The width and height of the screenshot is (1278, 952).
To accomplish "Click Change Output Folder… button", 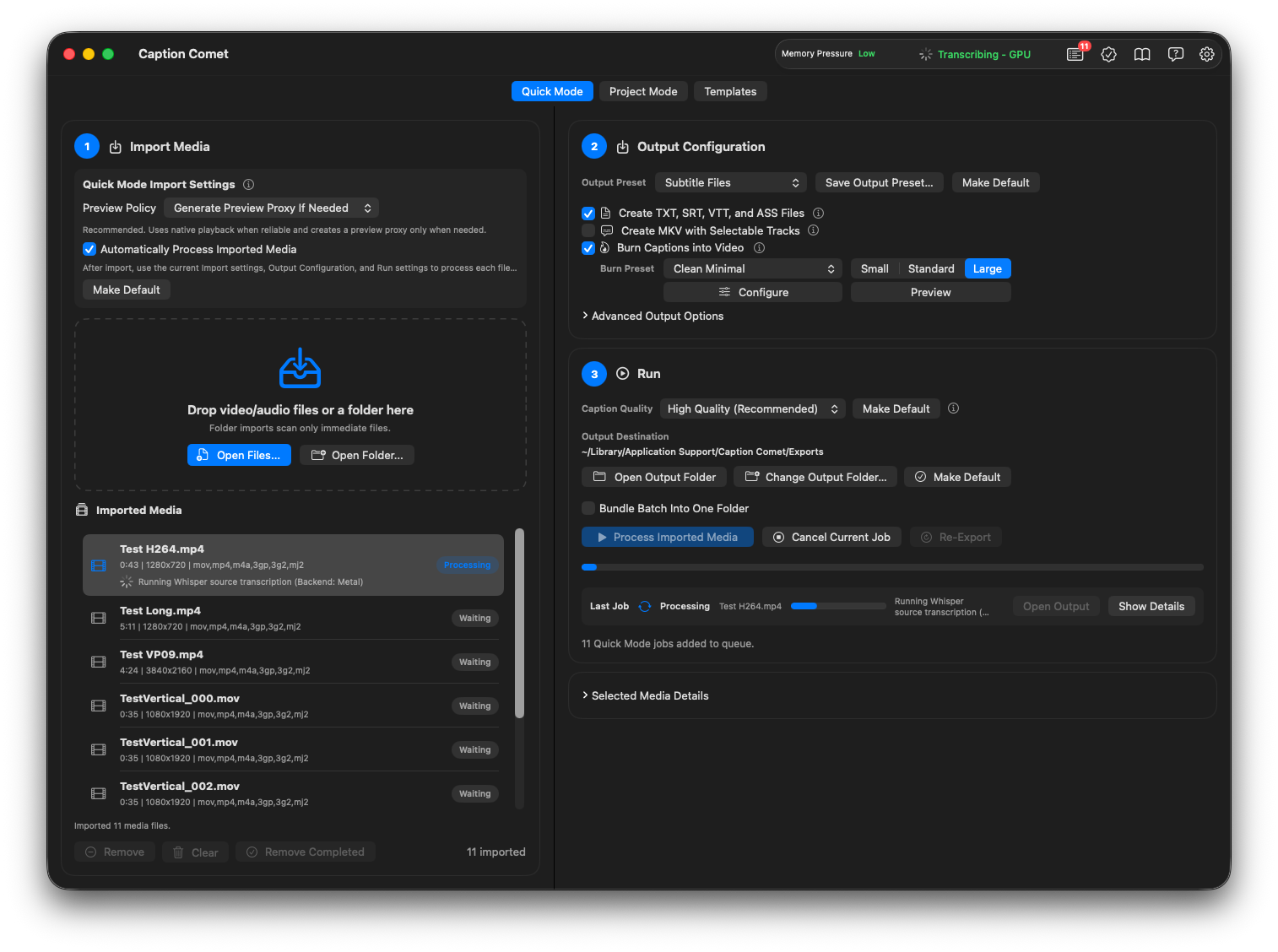I will pos(815,477).
